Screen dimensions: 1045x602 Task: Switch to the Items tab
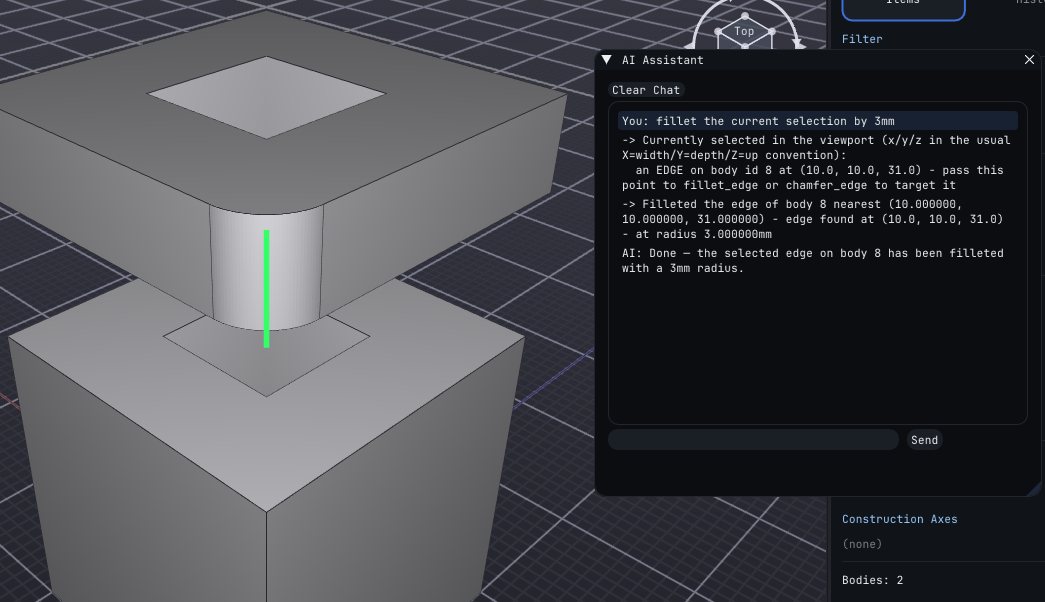[903, 7]
